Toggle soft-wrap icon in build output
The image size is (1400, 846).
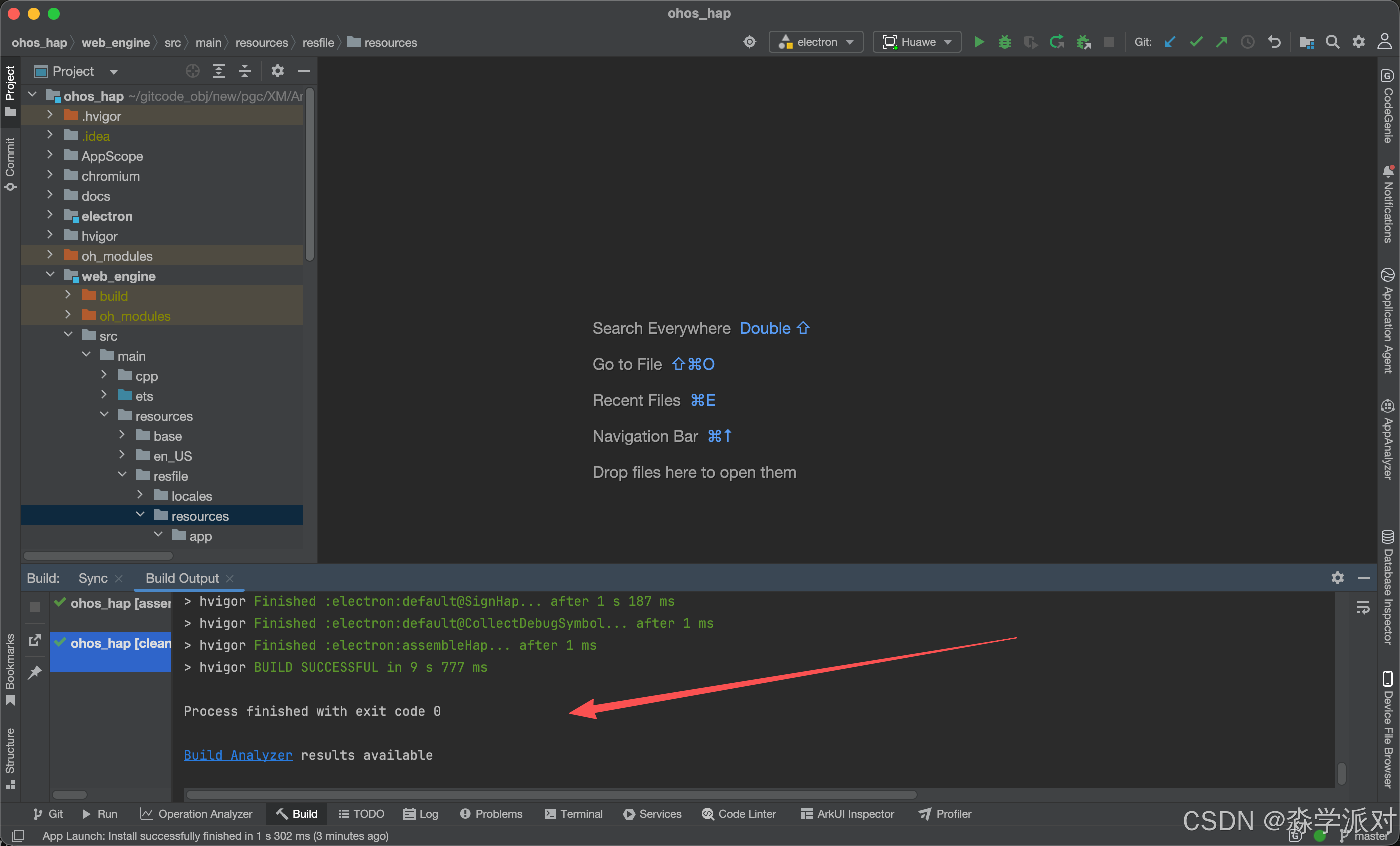point(1363,607)
